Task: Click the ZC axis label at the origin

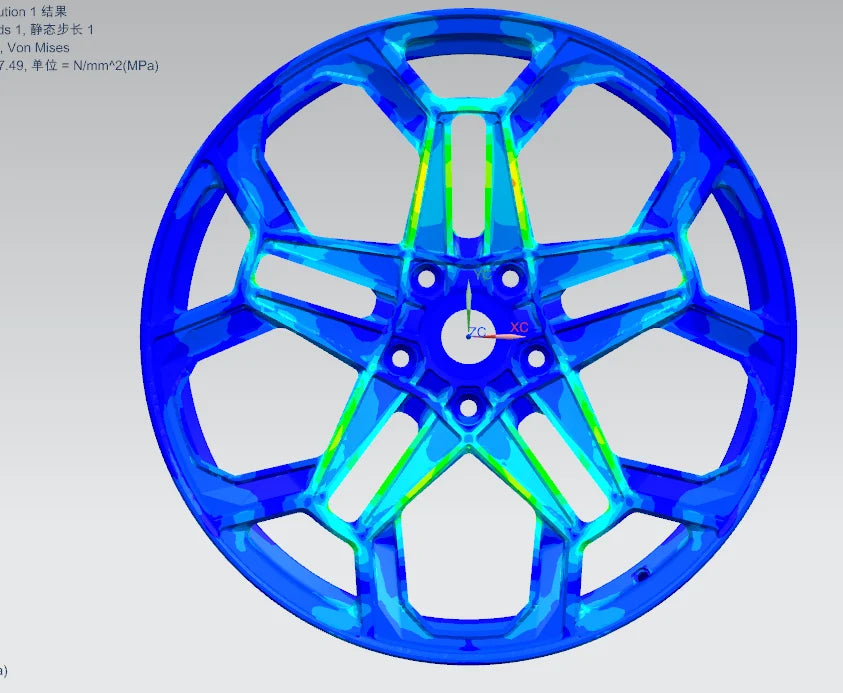Action: coord(477,332)
